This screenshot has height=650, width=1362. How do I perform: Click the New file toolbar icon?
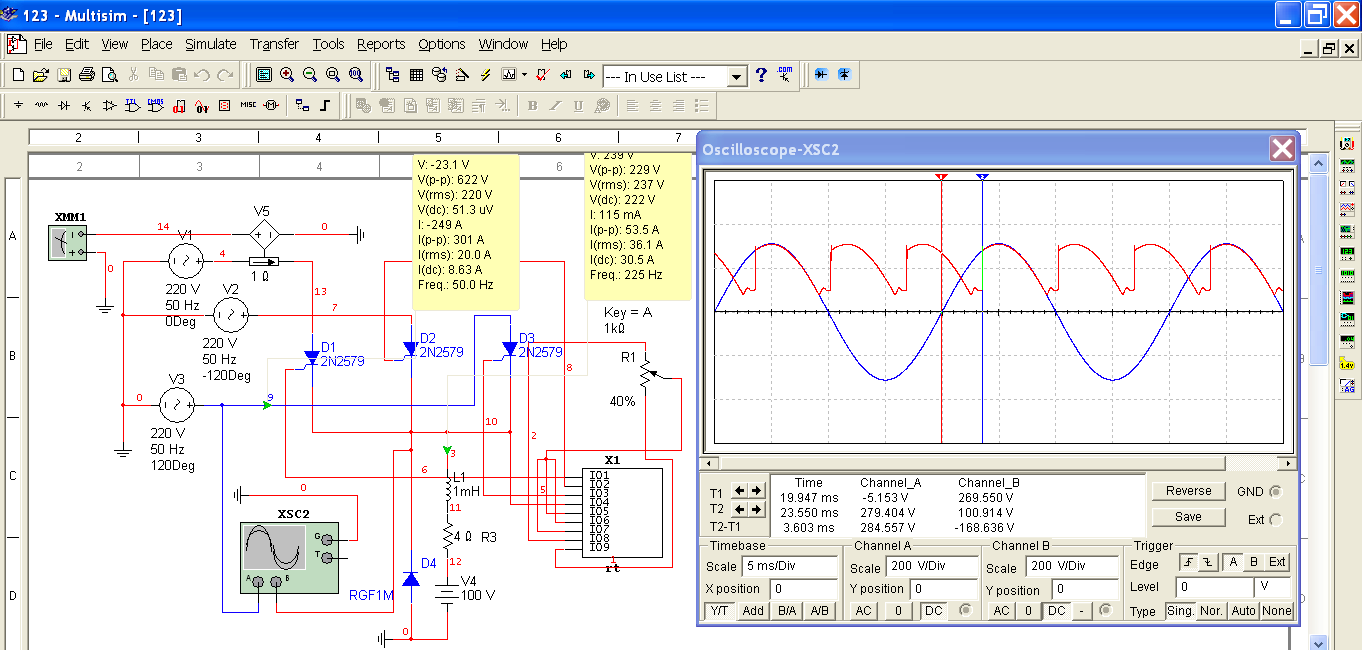(18, 75)
